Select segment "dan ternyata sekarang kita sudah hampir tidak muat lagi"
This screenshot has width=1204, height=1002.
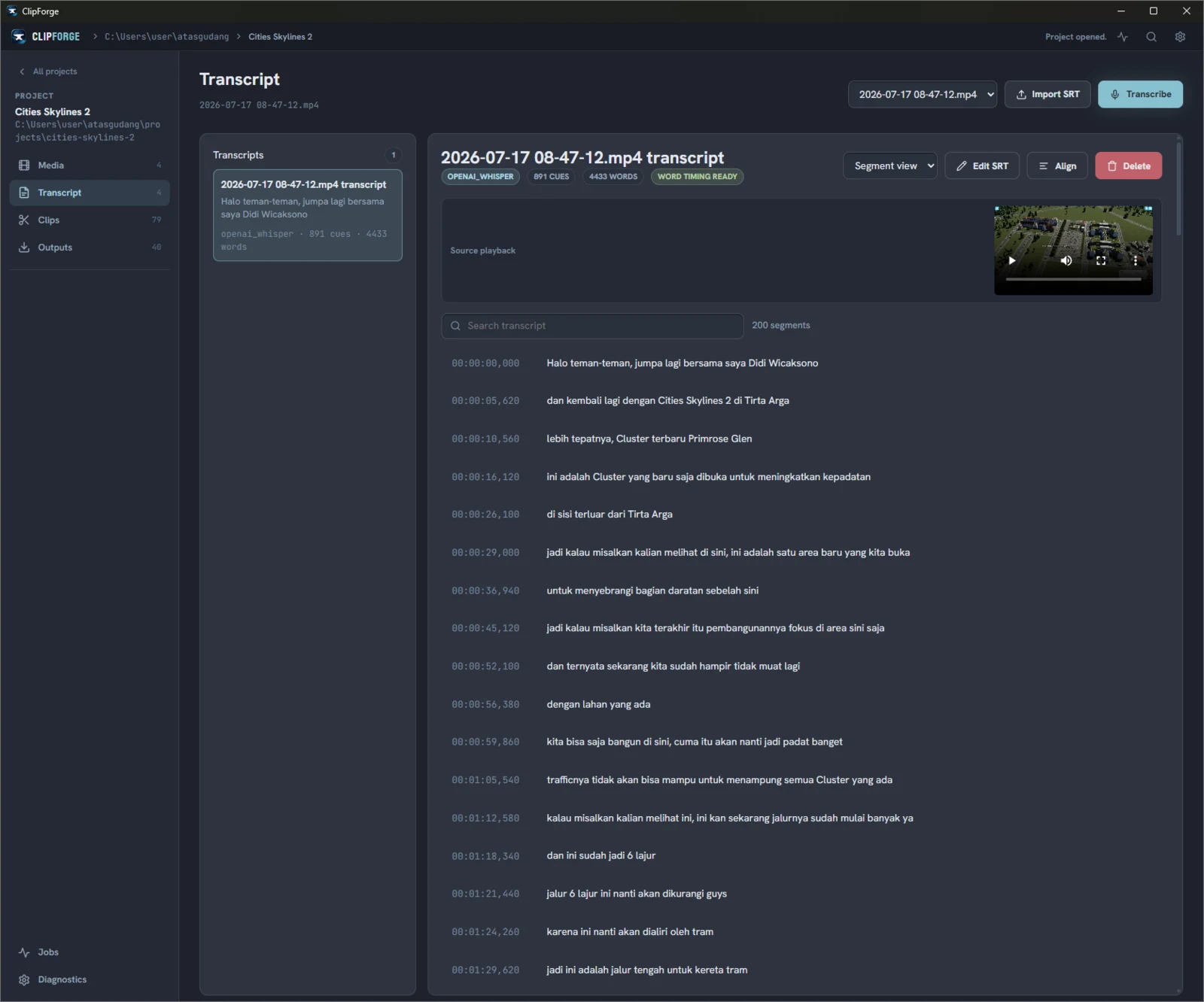click(673, 666)
